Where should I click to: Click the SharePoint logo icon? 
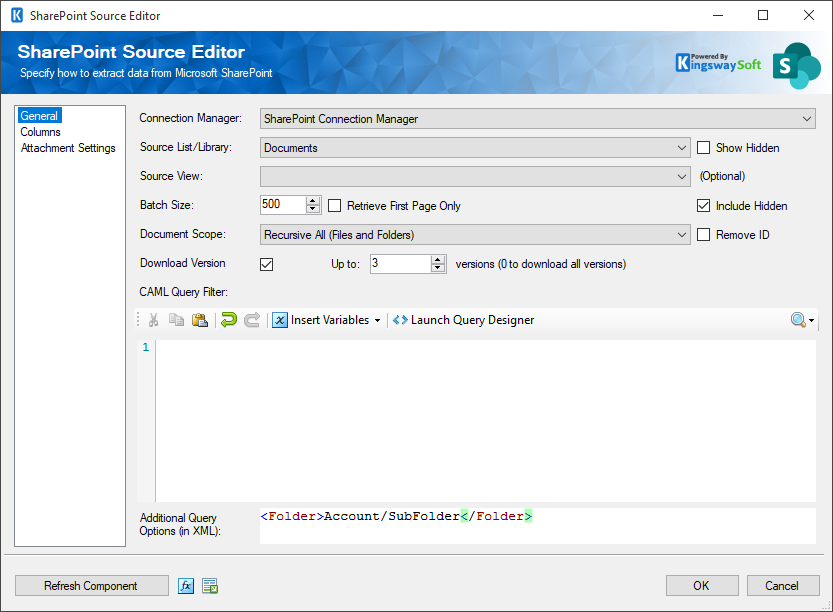796,66
